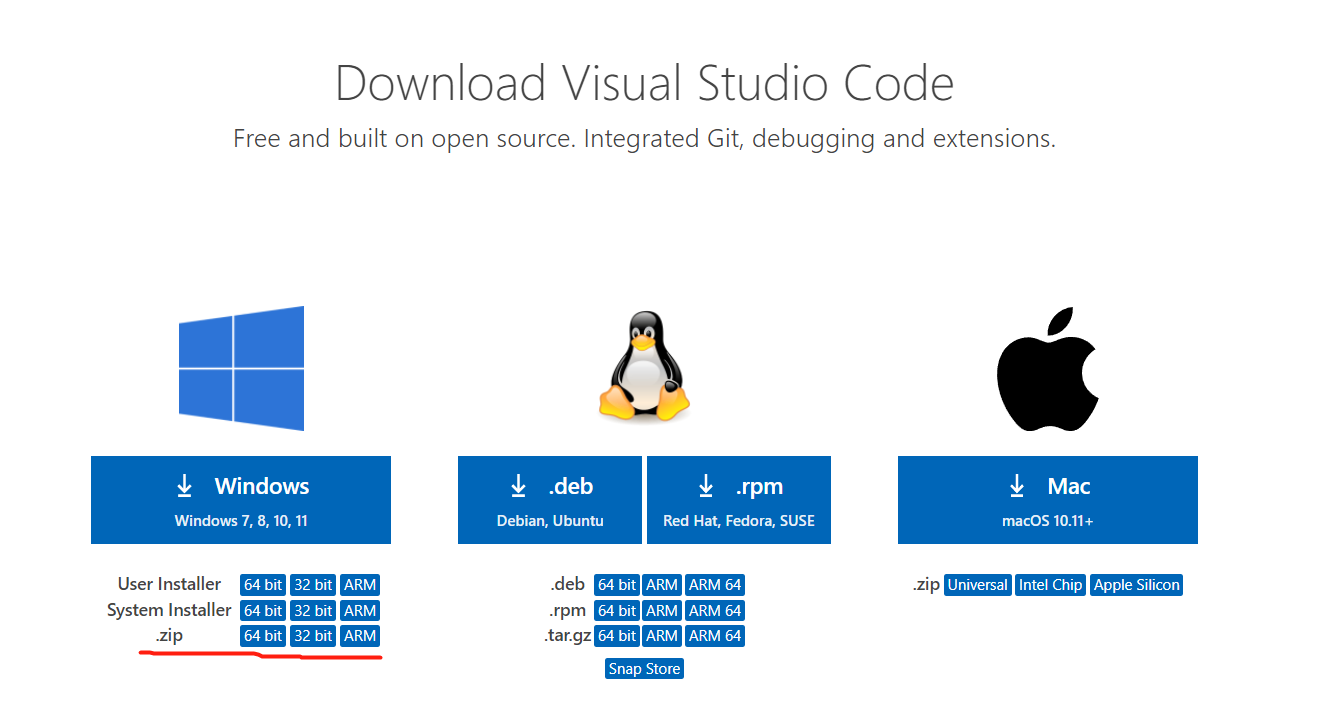Choose System Installer 64 bit

pyautogui.click(x=263, y=611)
